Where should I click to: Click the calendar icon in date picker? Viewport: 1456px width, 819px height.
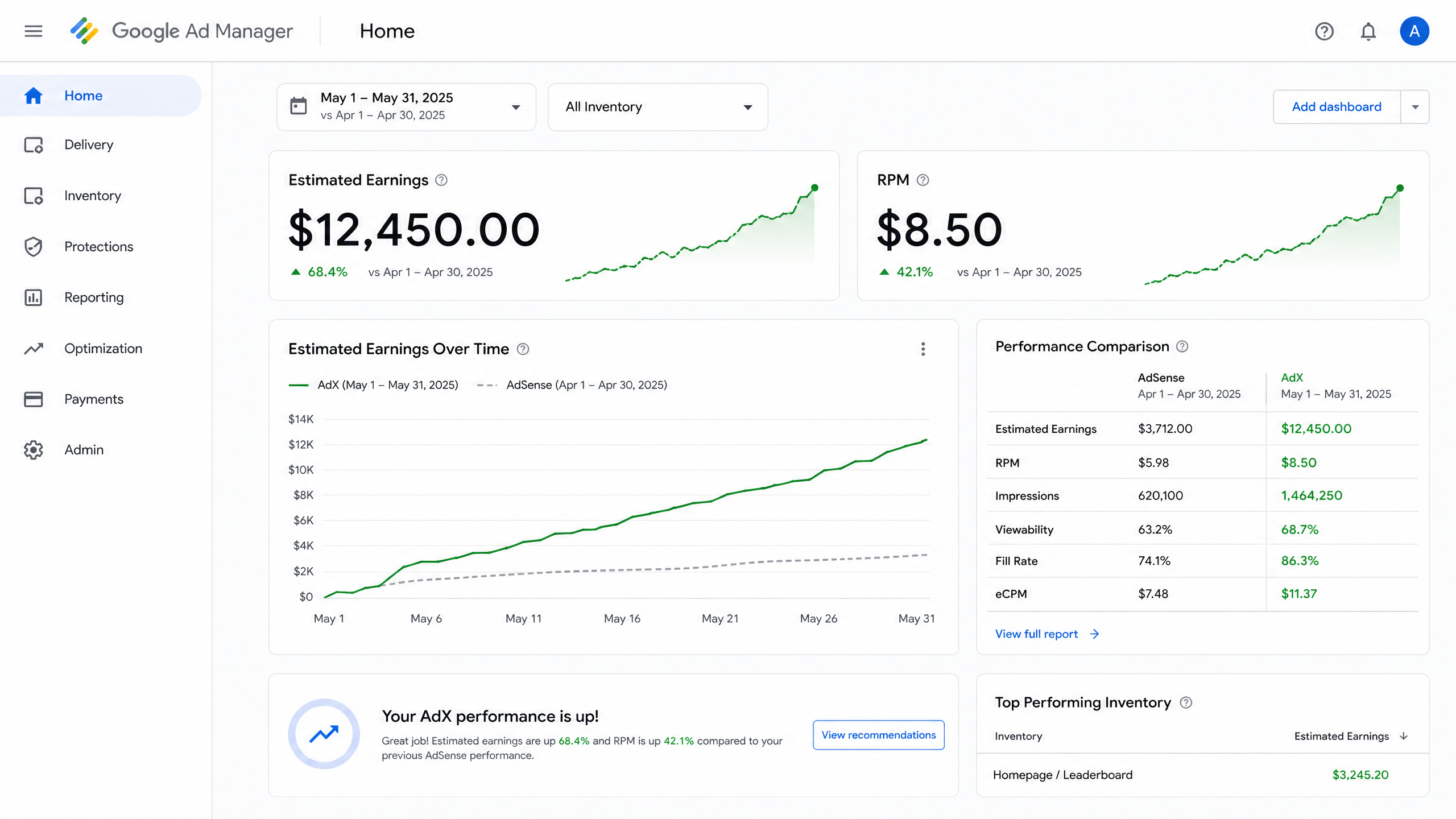pyautogui.click(x=299, y=106)
